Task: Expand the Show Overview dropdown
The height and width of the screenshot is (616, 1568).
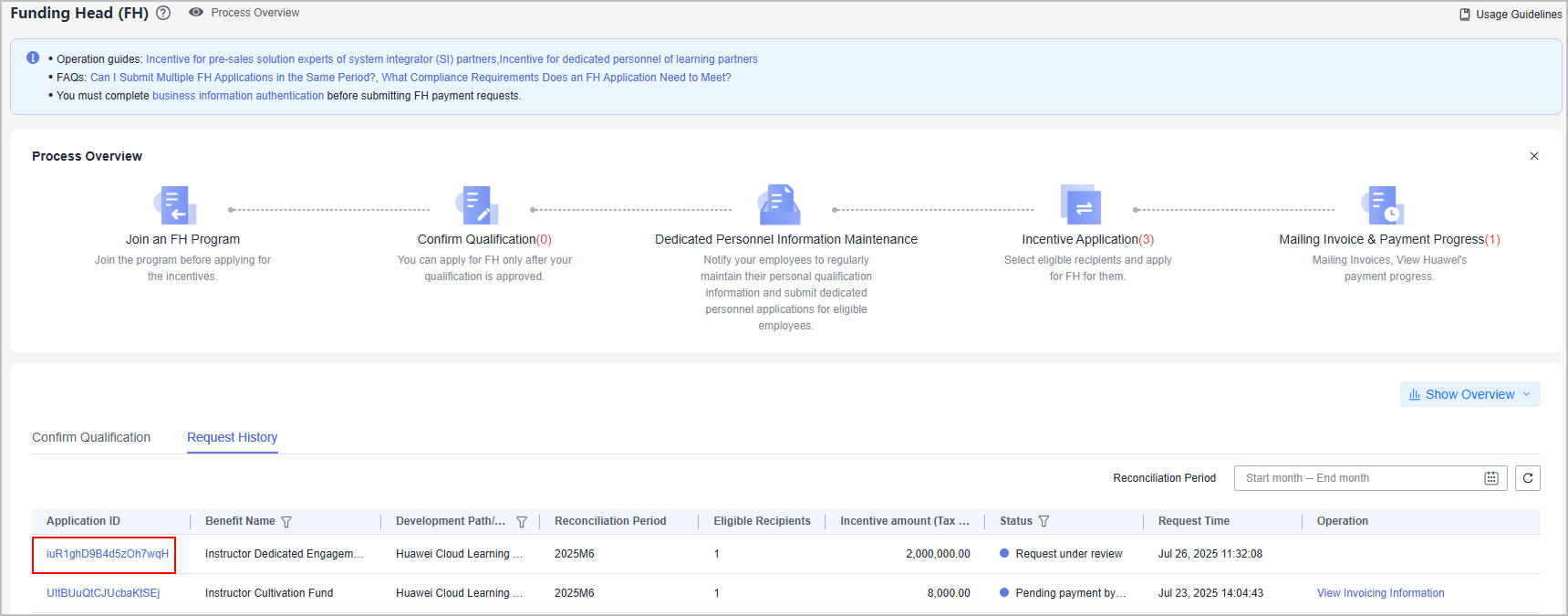Action: coord(1469,394)
